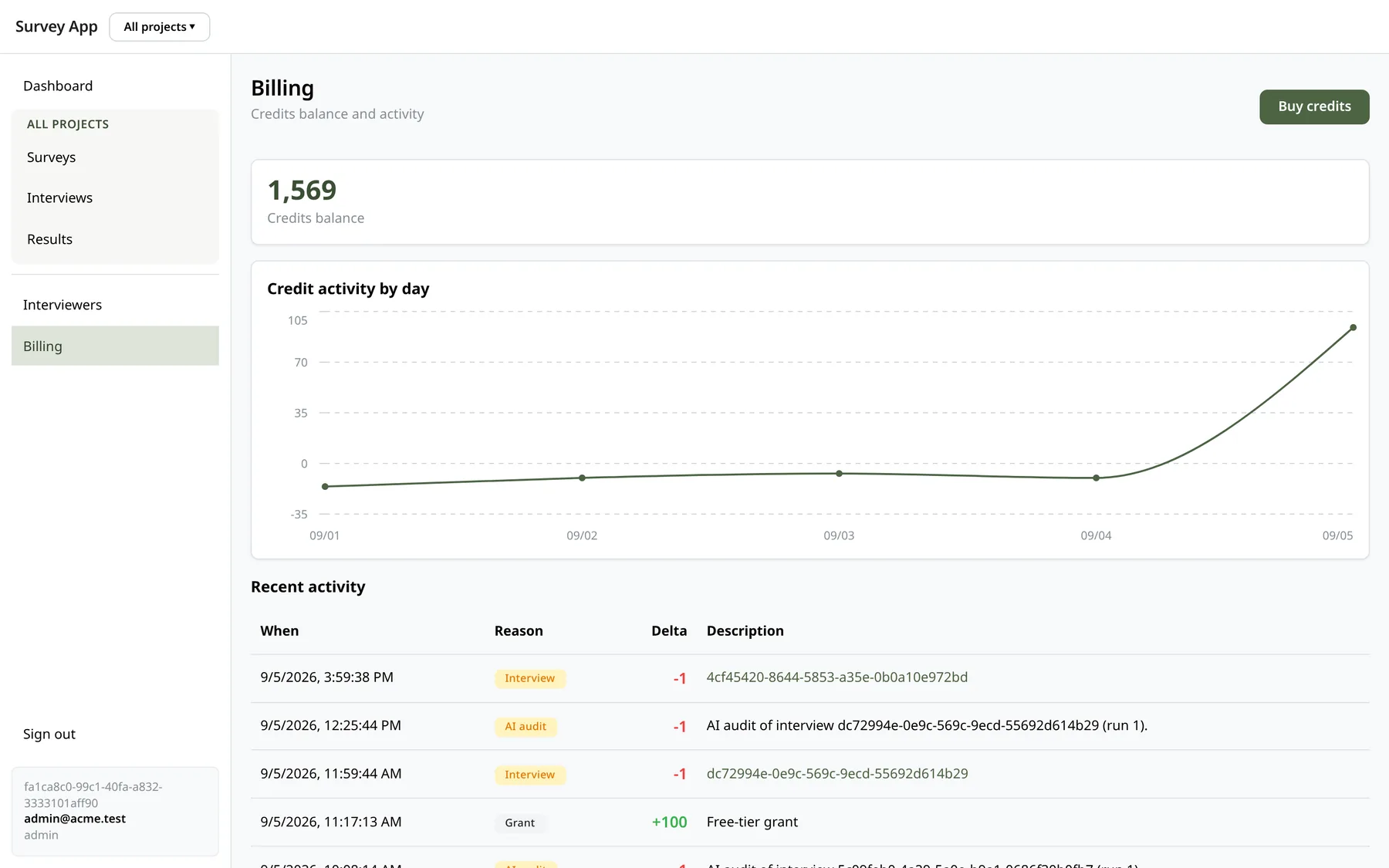This screenshot has height=868, width=1389.
Task: Click timestamp 9/5/2026, 3:59:38 PM
Action: [x=327, y=677]
